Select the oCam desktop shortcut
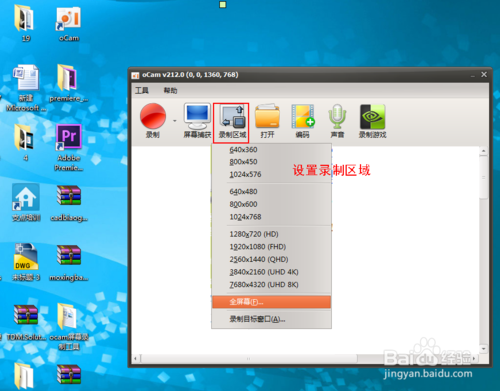 pos(69,24)
